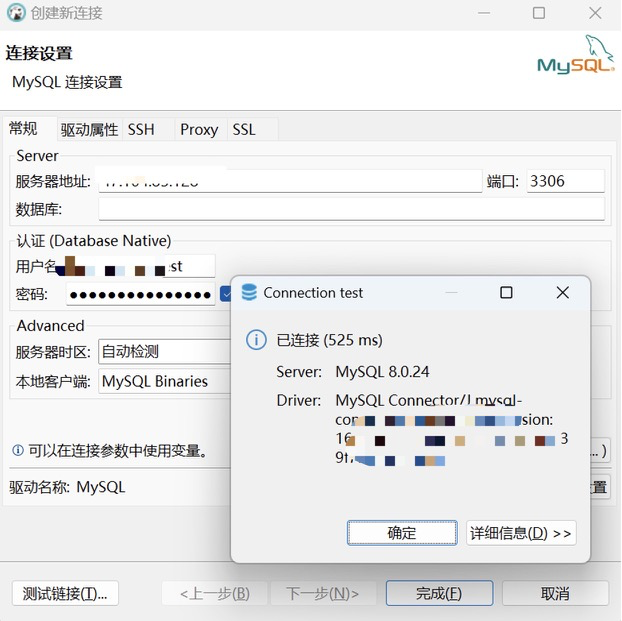The height and width of the screenshot is (621, 622).
Task: Click the 密码 password field
Action: [140, 294]
